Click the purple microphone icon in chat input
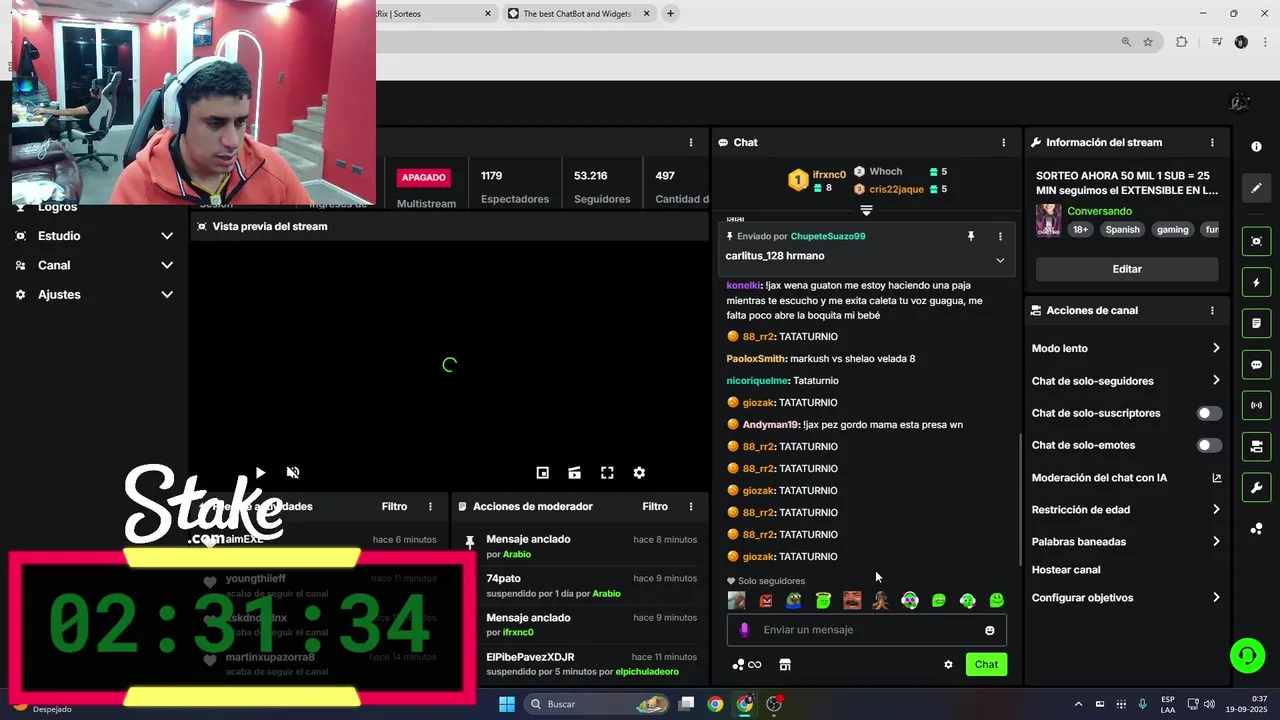Viewport: 1280px width, 720px height. click(x=744, y=630)
